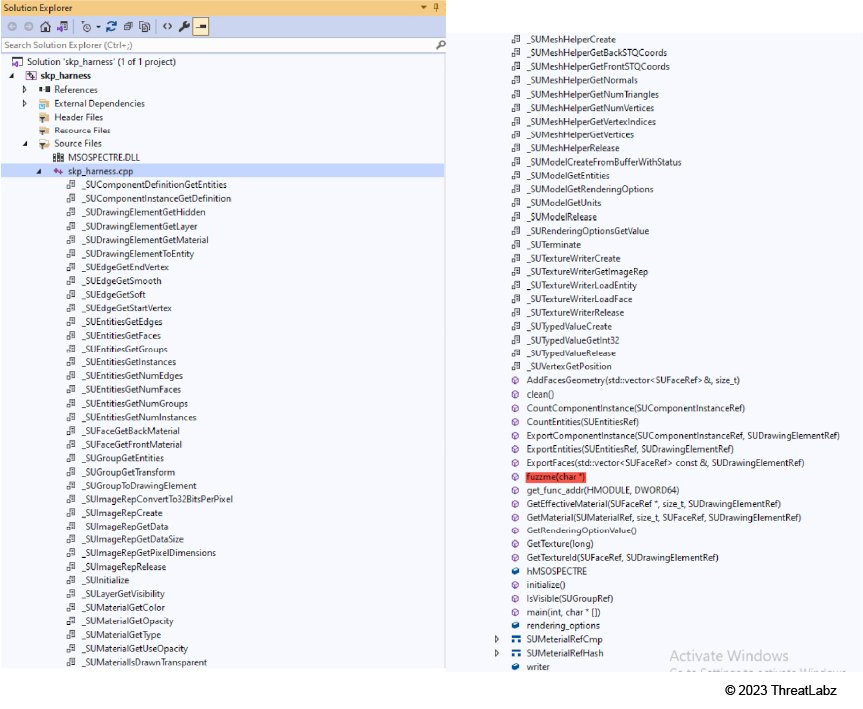
Task: Open Properties with the wrench icon
Action: (184, 27)
